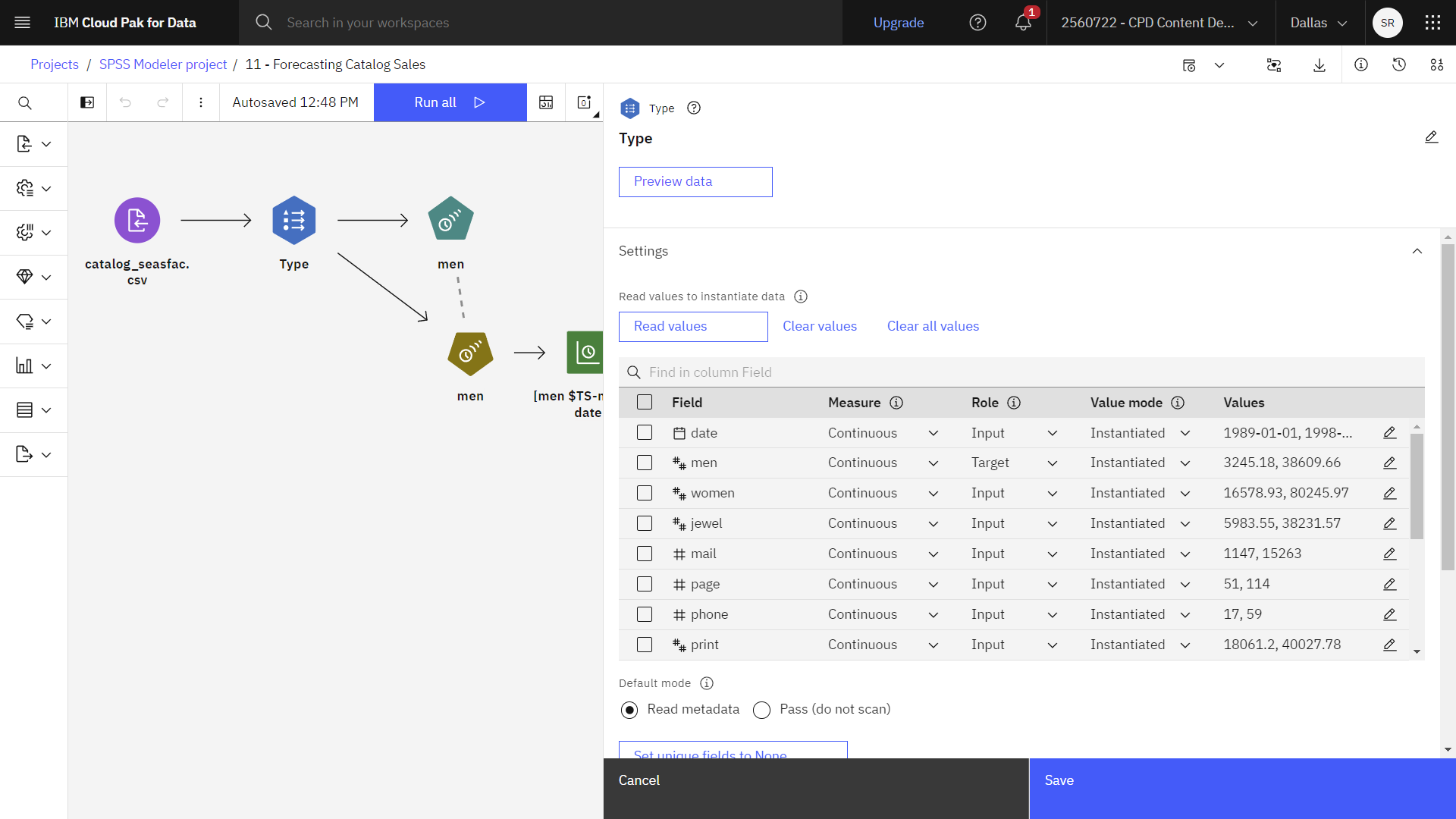Viewport: 1456px width, 819px height.
Task: Show info for Read values to instantiate data
Action: 801,297
